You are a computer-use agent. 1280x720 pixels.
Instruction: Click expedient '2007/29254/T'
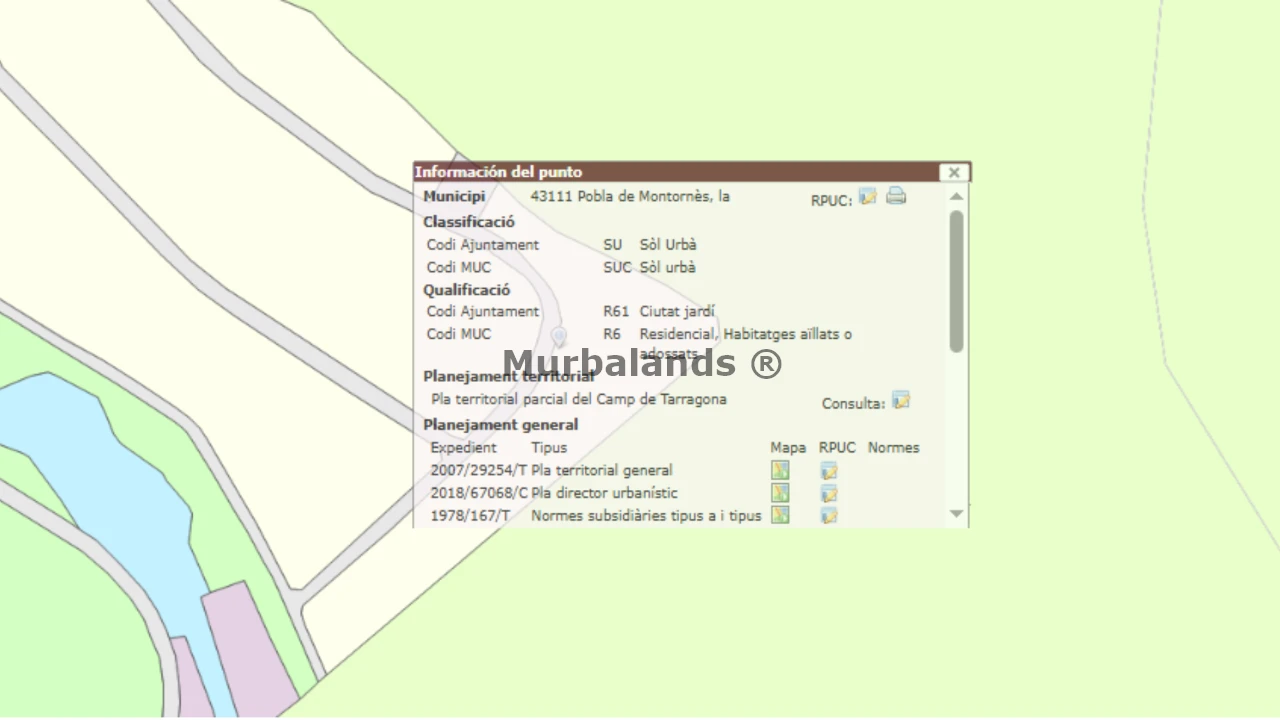click(479, 470)
